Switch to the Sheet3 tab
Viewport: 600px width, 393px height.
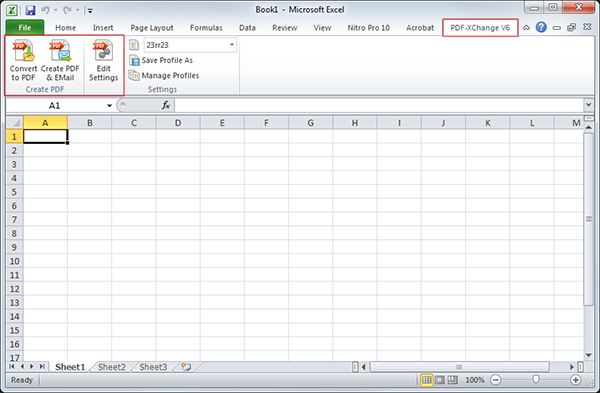153,367
